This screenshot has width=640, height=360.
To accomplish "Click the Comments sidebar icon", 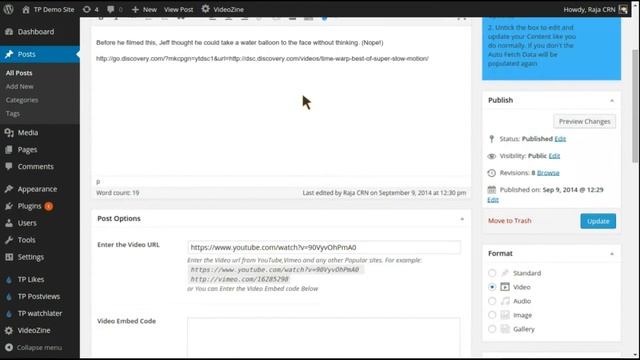I will [x=9, y=166].
